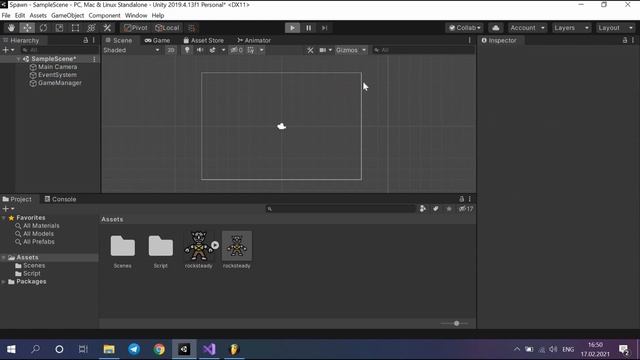Screen dimensions: 640x360
Task: Search assets by type
Action: [423, 209]
